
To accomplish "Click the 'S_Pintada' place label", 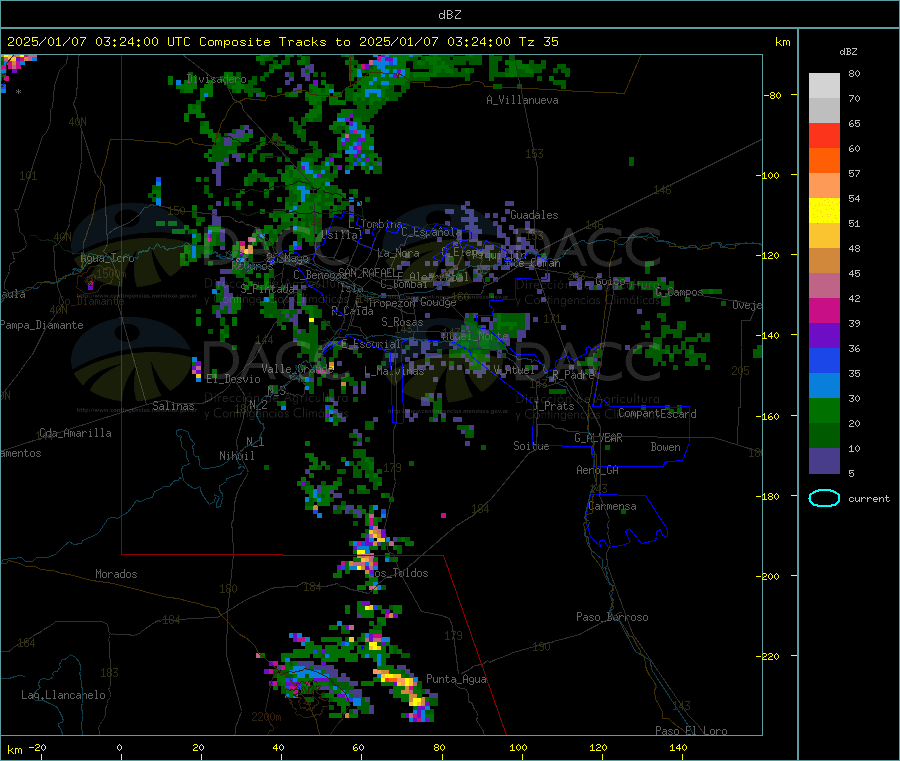I will coord(267,289).
